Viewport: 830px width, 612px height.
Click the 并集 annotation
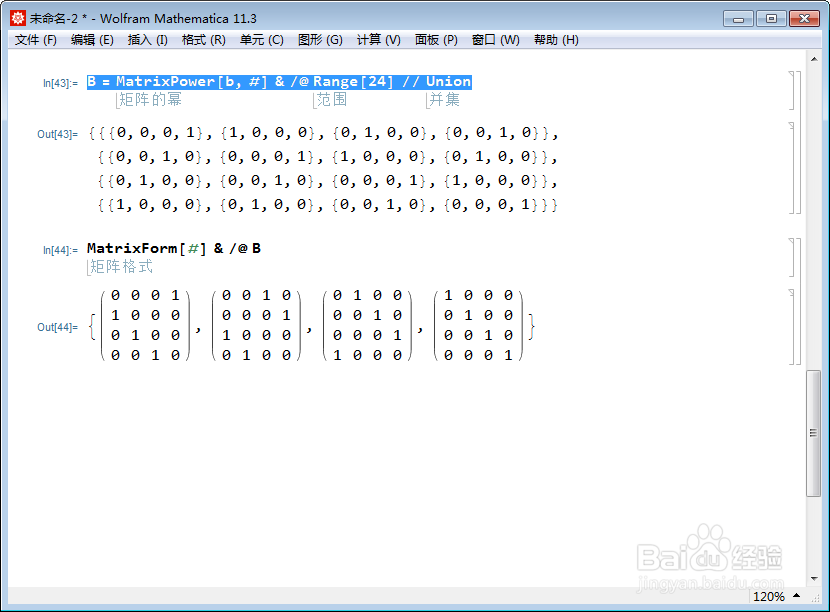pyautogui.click(x=445, y=100)
